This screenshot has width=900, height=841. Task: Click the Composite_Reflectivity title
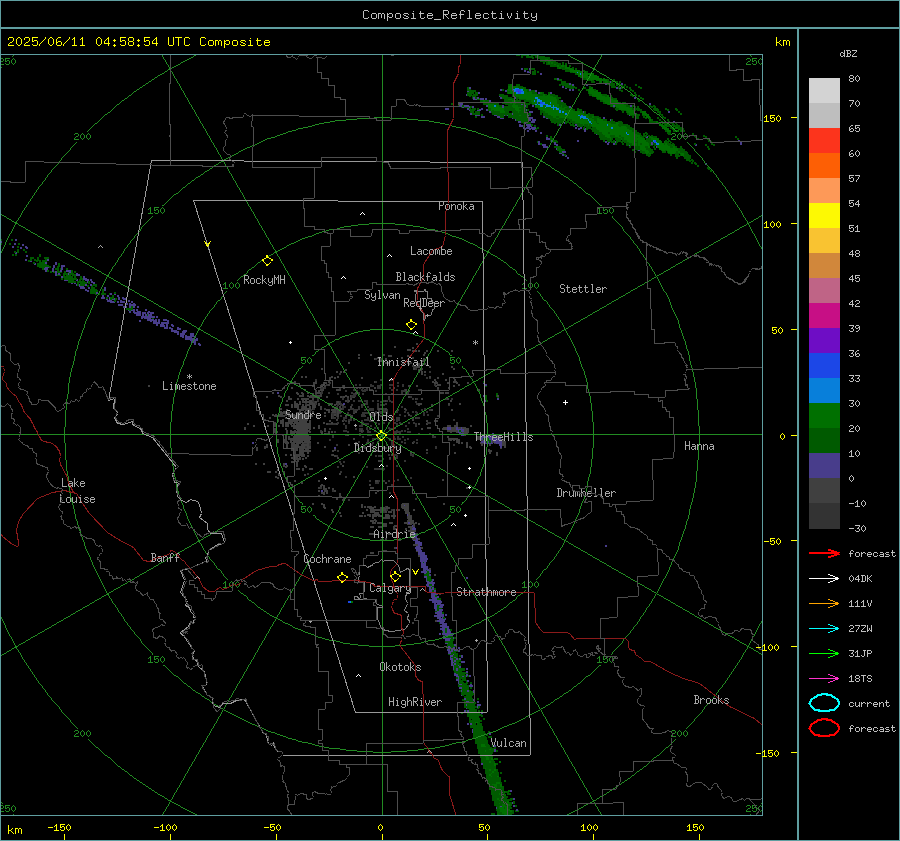pos(450,15)
